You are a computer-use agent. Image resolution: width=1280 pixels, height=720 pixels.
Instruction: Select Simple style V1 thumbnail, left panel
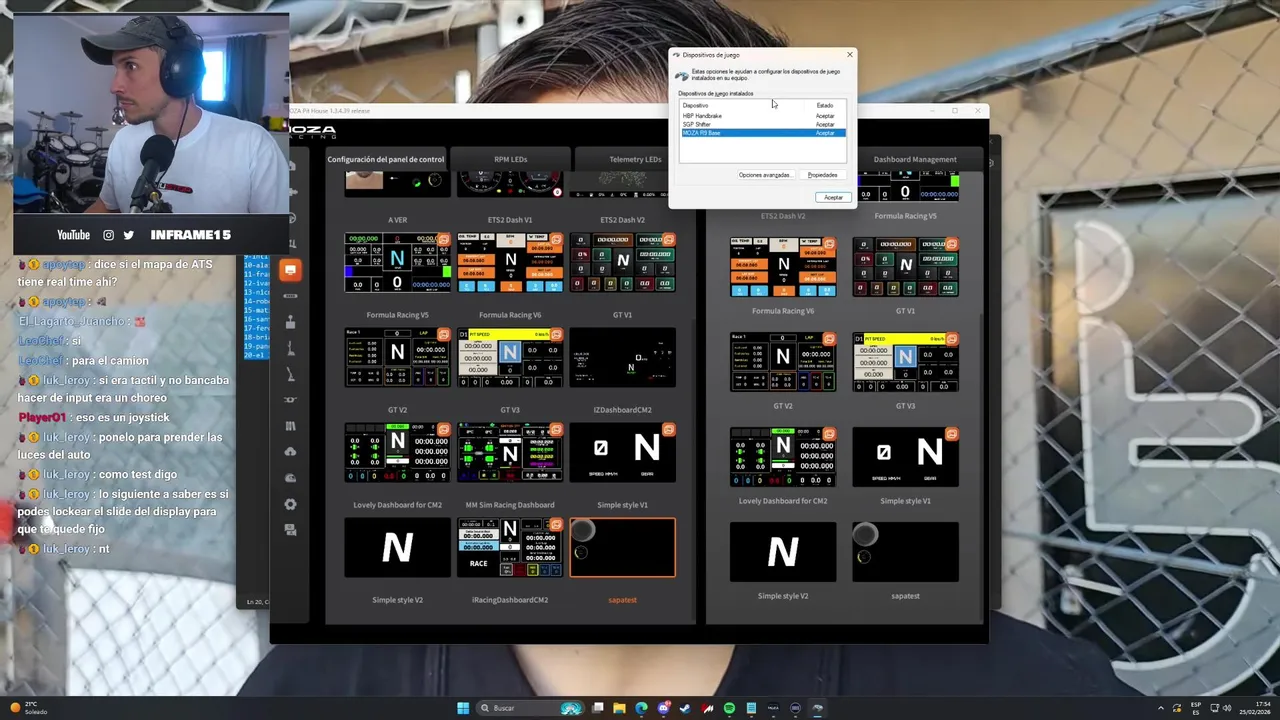(622, 453)
